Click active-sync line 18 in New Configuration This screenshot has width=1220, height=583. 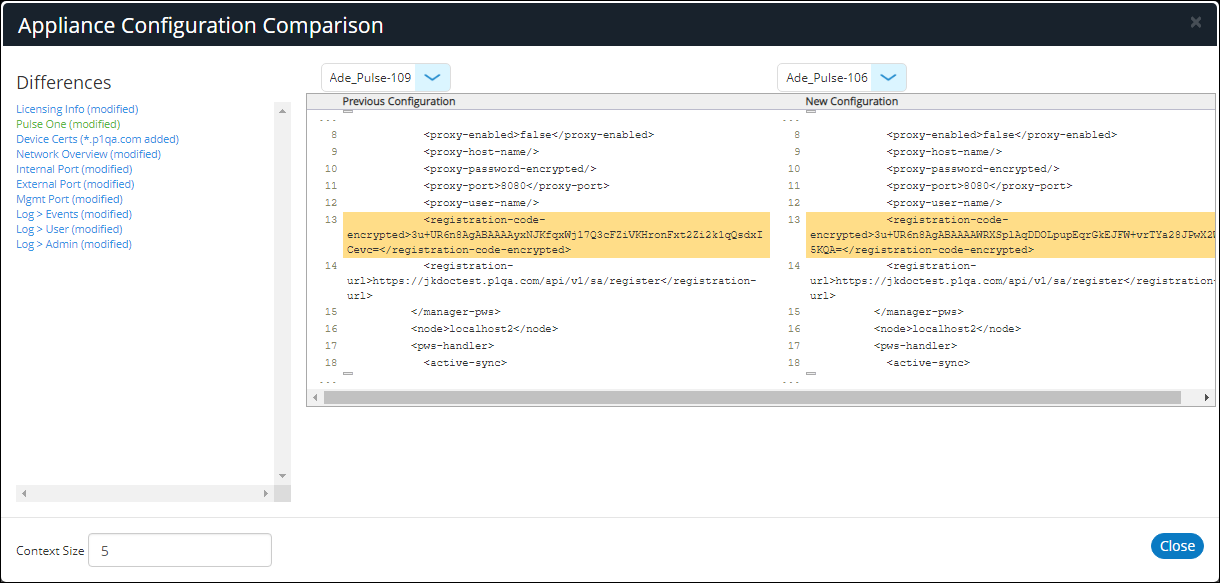(x=928, y=363)
